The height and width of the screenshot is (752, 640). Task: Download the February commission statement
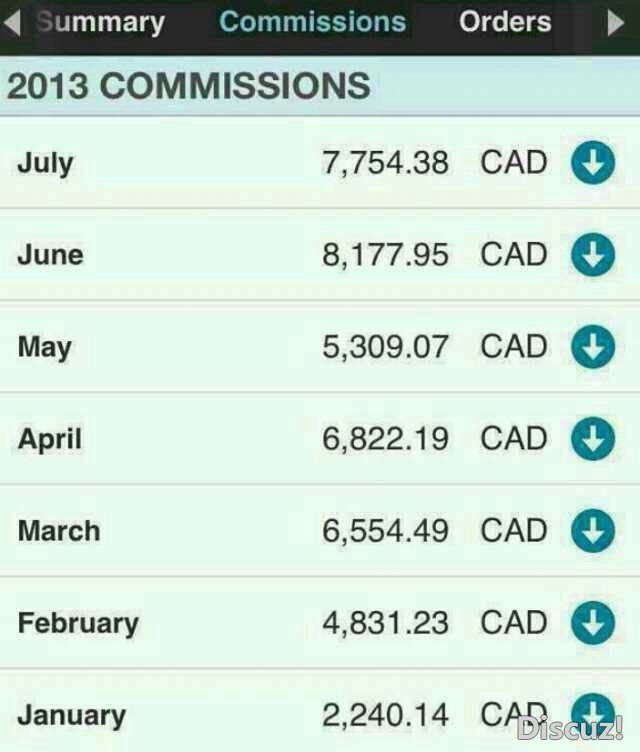tap(593, 623)
